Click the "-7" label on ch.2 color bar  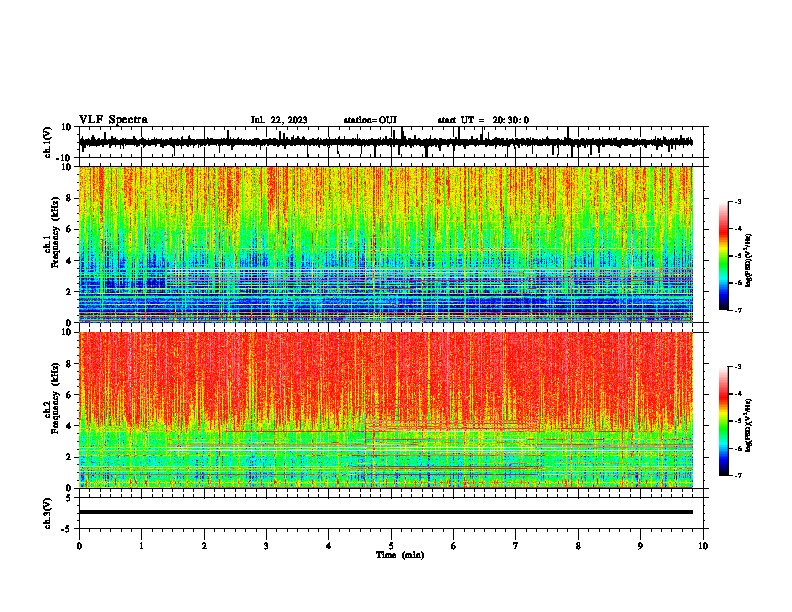click(x=738, y=475)
